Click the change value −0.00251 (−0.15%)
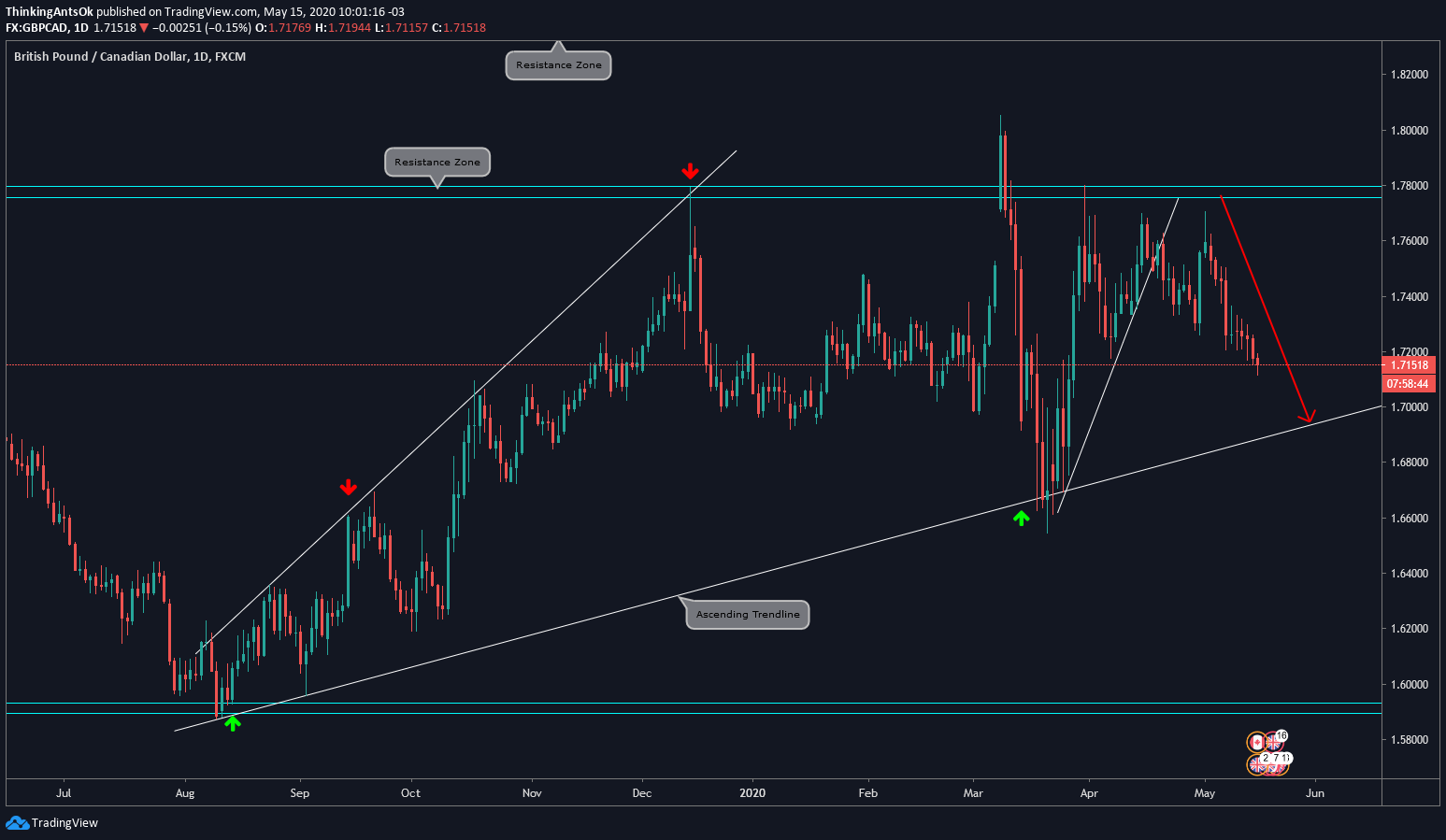Screen dimensions: 1446x840 [x=202, y=28]
